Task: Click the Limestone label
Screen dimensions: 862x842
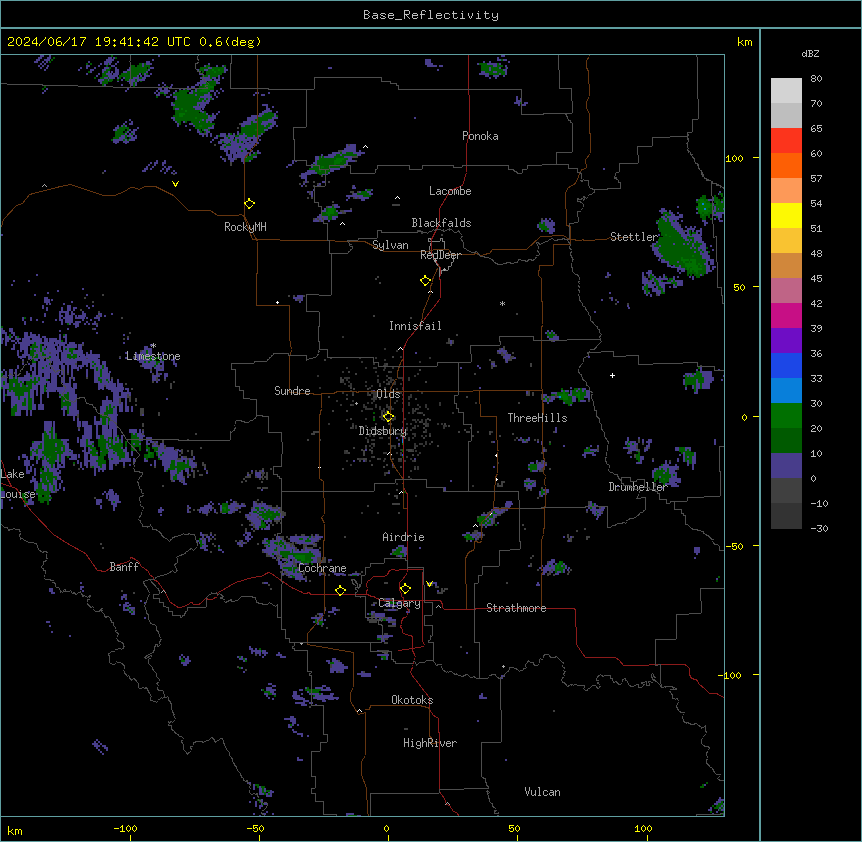Action: click(153, 356)
